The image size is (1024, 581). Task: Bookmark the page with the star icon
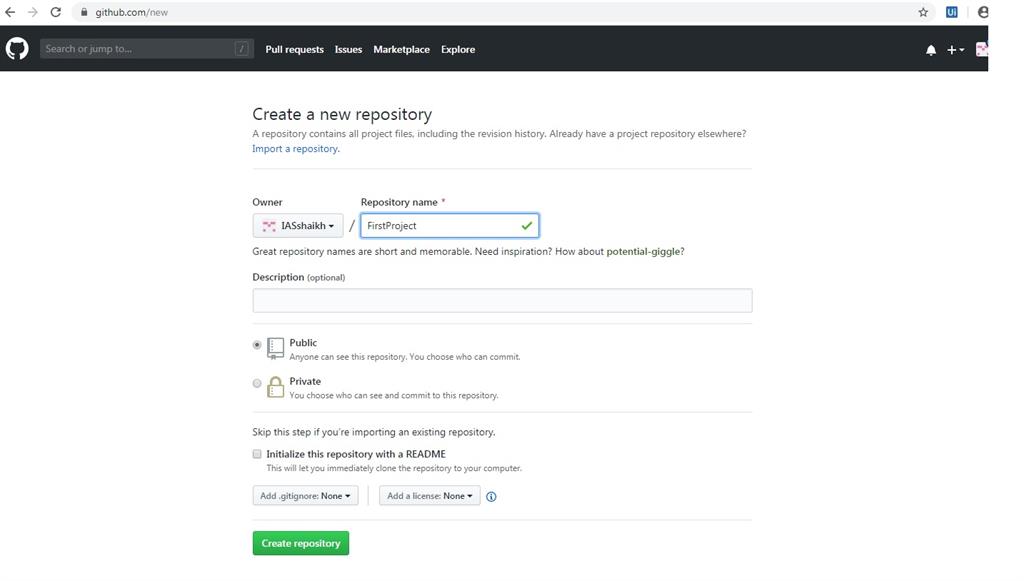coord(921,12)
